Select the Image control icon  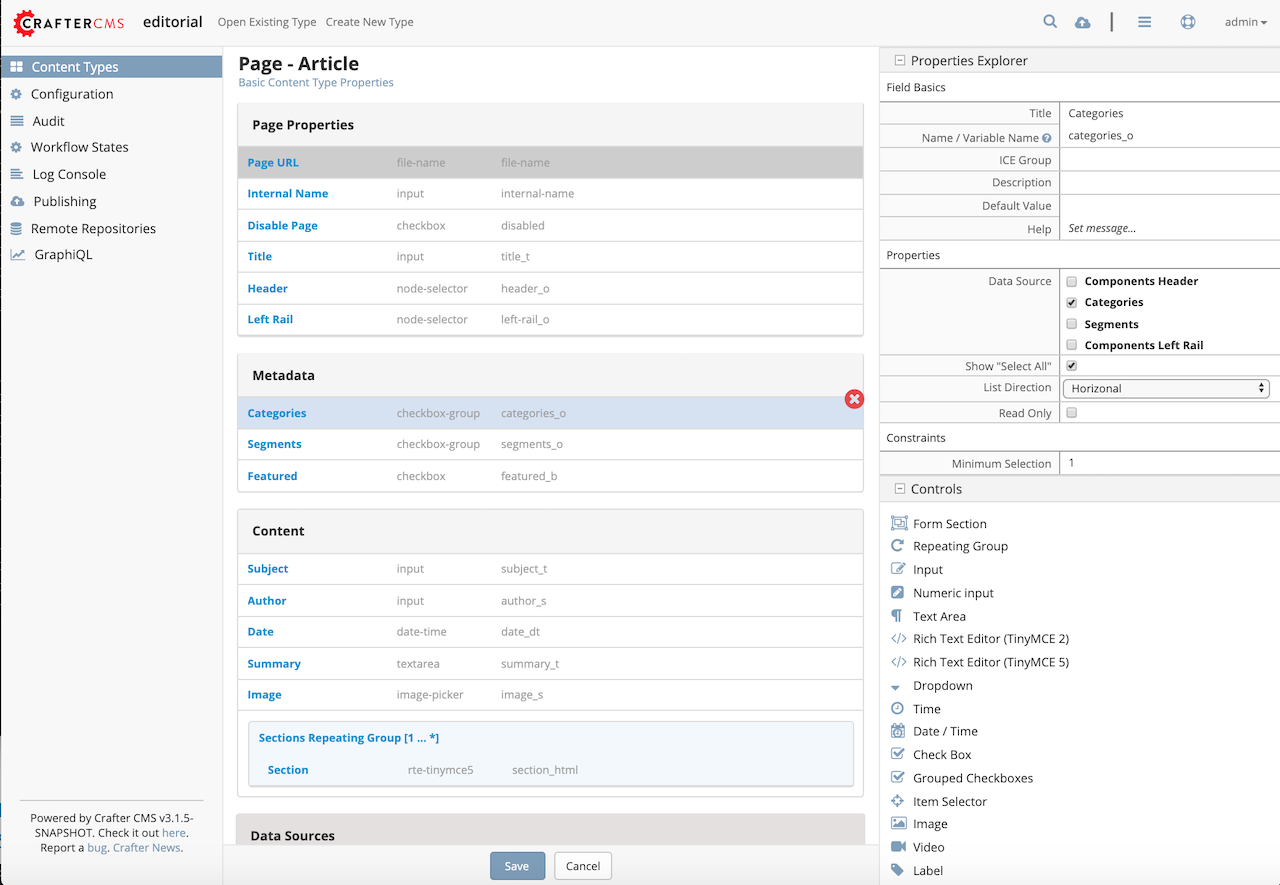[898, 824]
